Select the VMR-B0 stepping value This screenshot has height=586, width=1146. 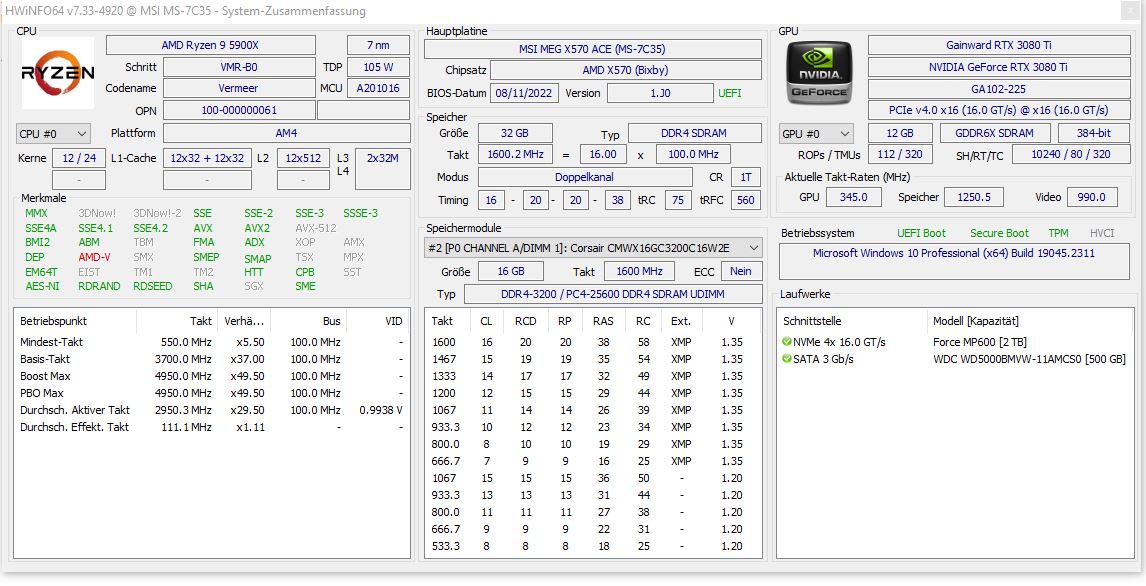(239, 67)
